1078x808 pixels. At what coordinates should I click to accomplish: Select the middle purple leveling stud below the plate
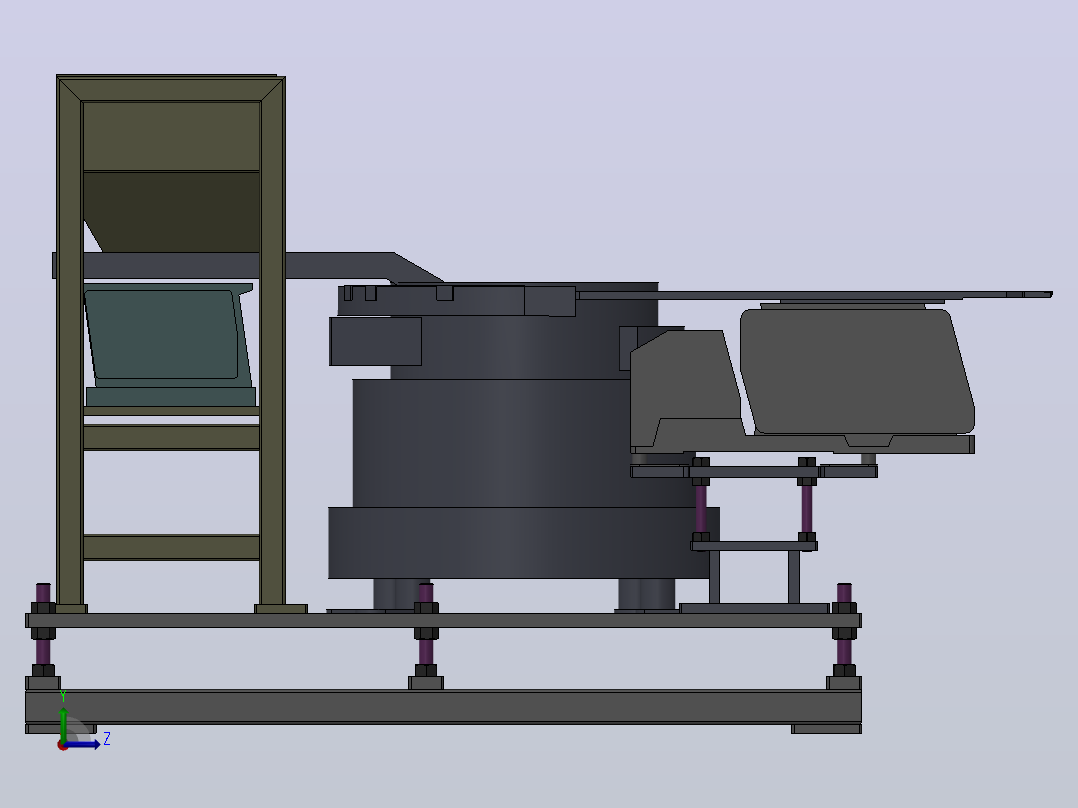(426, 651)
